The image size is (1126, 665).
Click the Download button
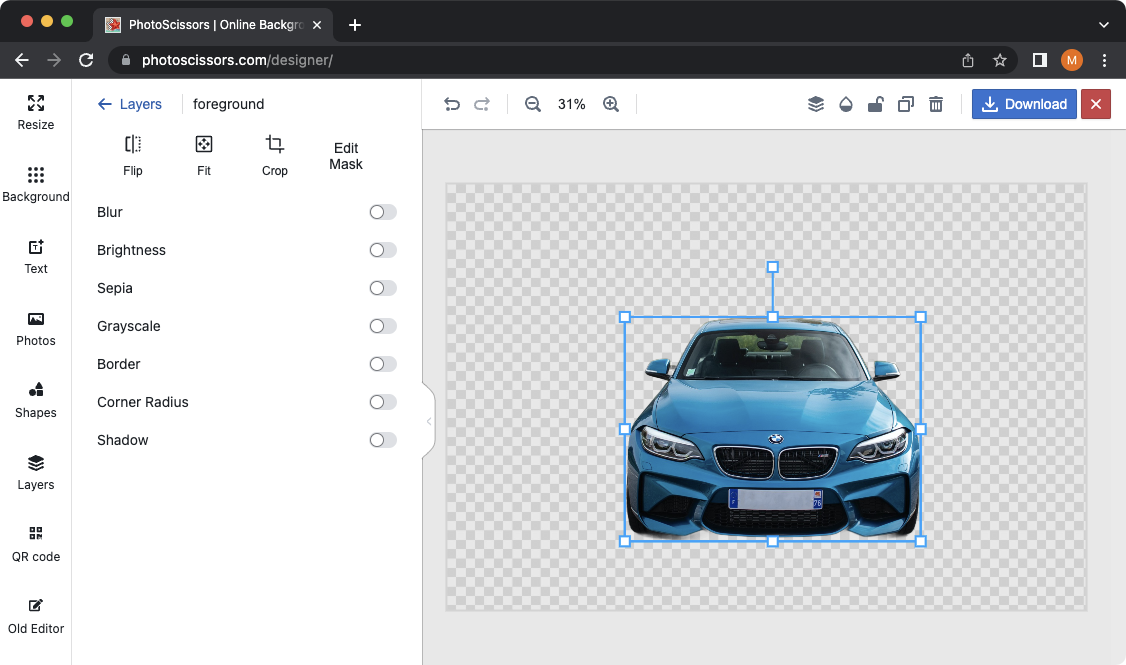1024,104
